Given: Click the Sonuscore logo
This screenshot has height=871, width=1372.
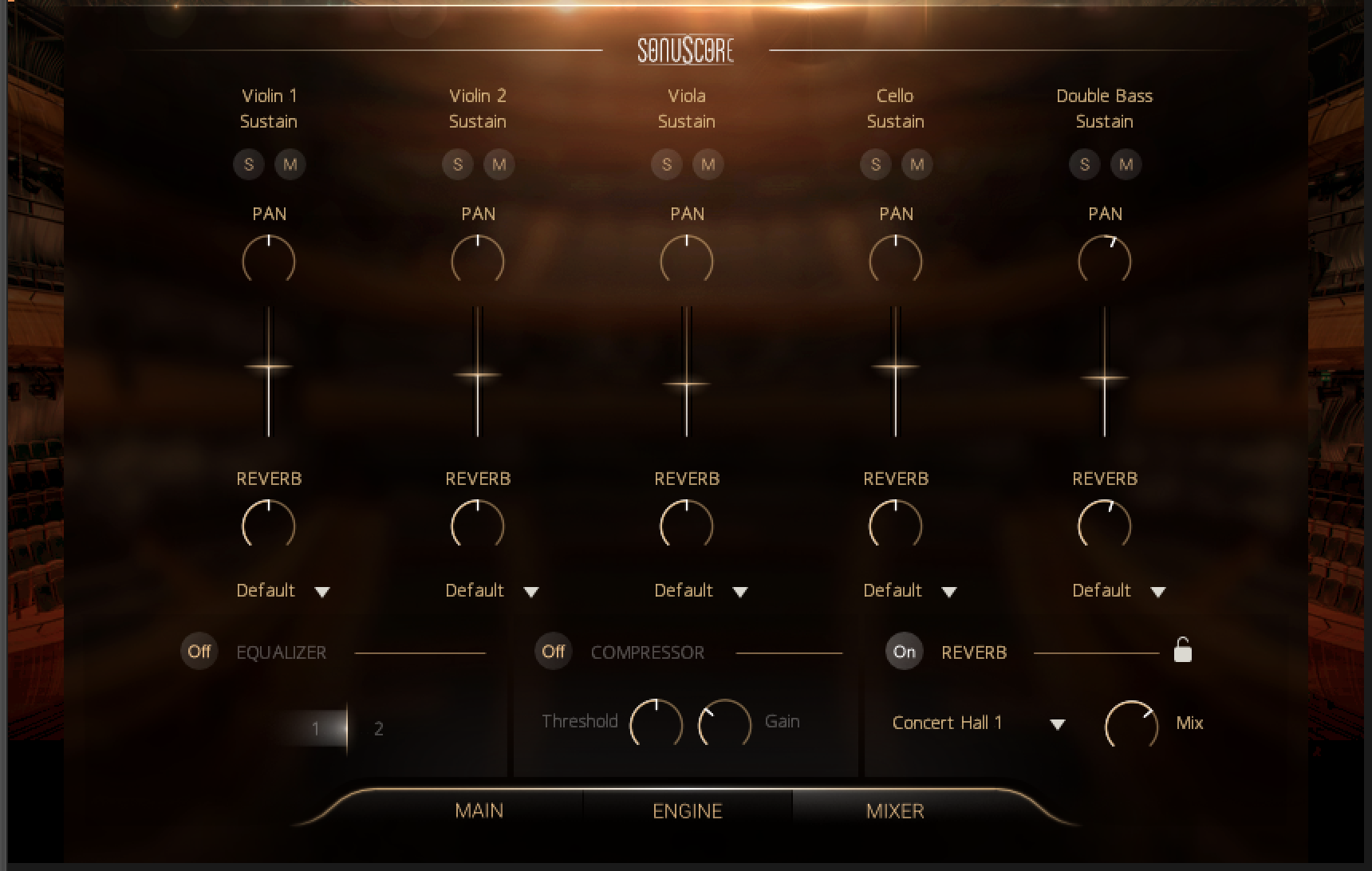Looking at the screenshot, I should tap(685, 50).
